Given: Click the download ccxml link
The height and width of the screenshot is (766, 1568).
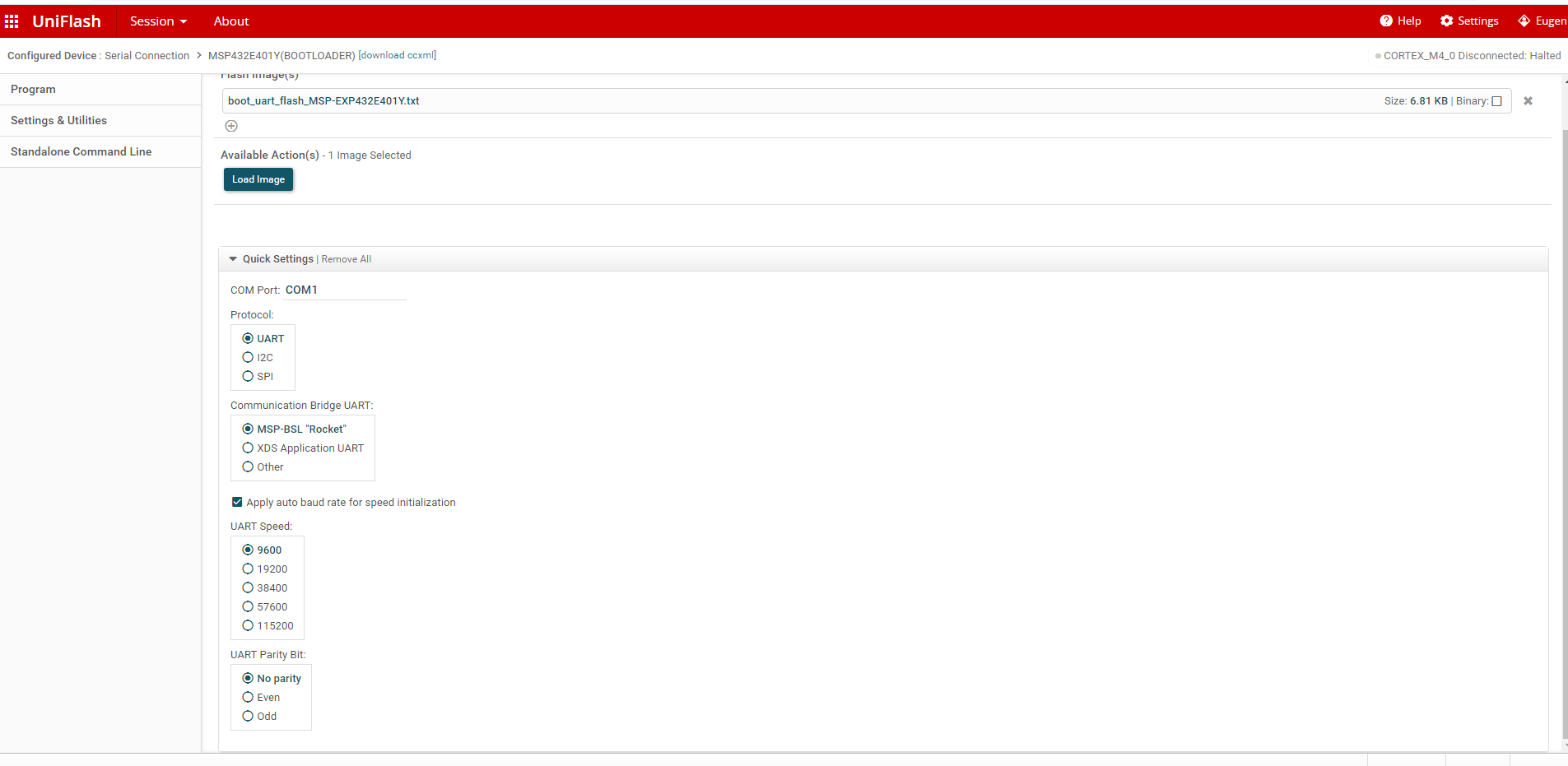Looking at the screenshot, I should pyautogui.click(x=398, y=55).
